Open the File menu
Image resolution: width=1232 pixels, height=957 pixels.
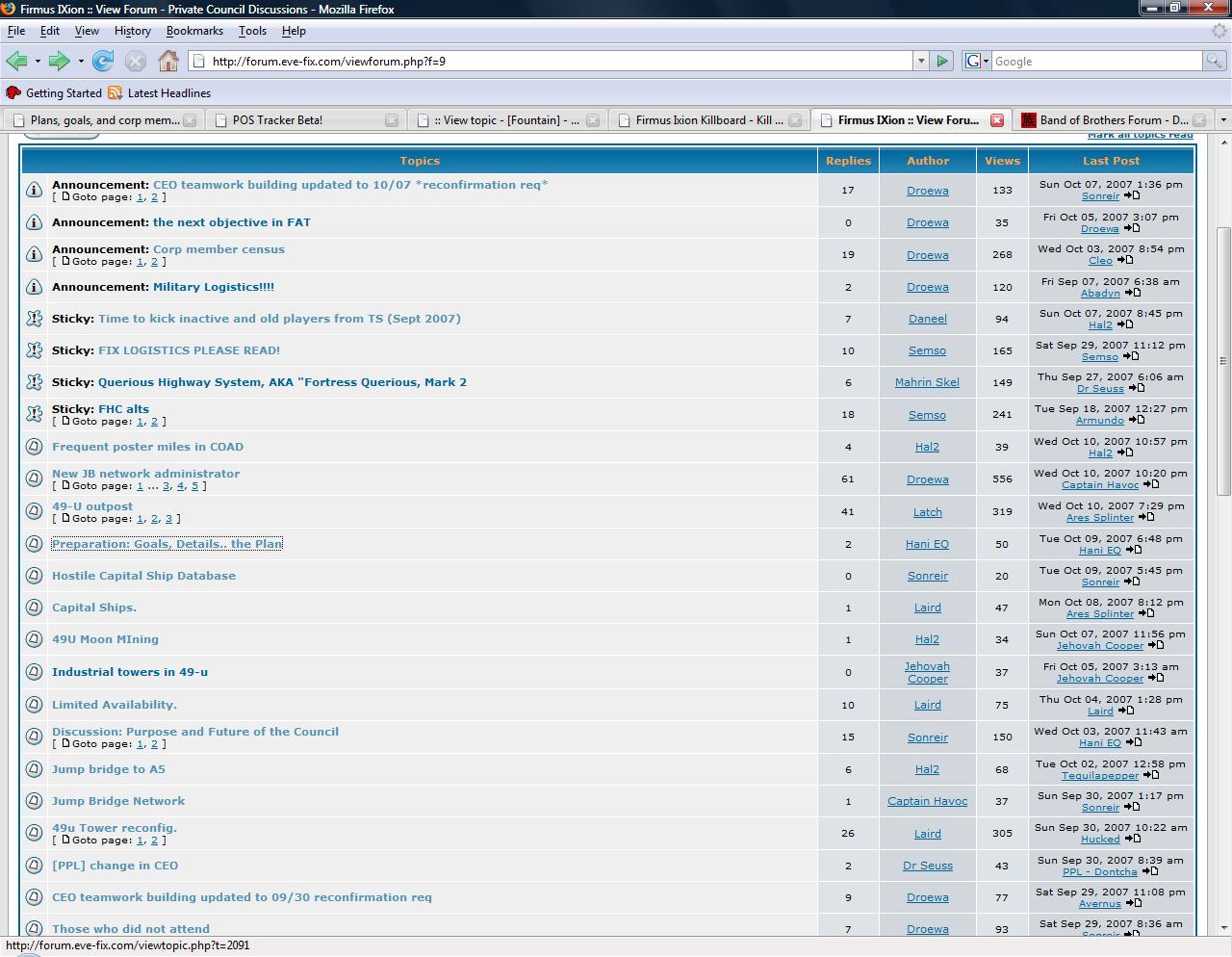pos(16,31)
